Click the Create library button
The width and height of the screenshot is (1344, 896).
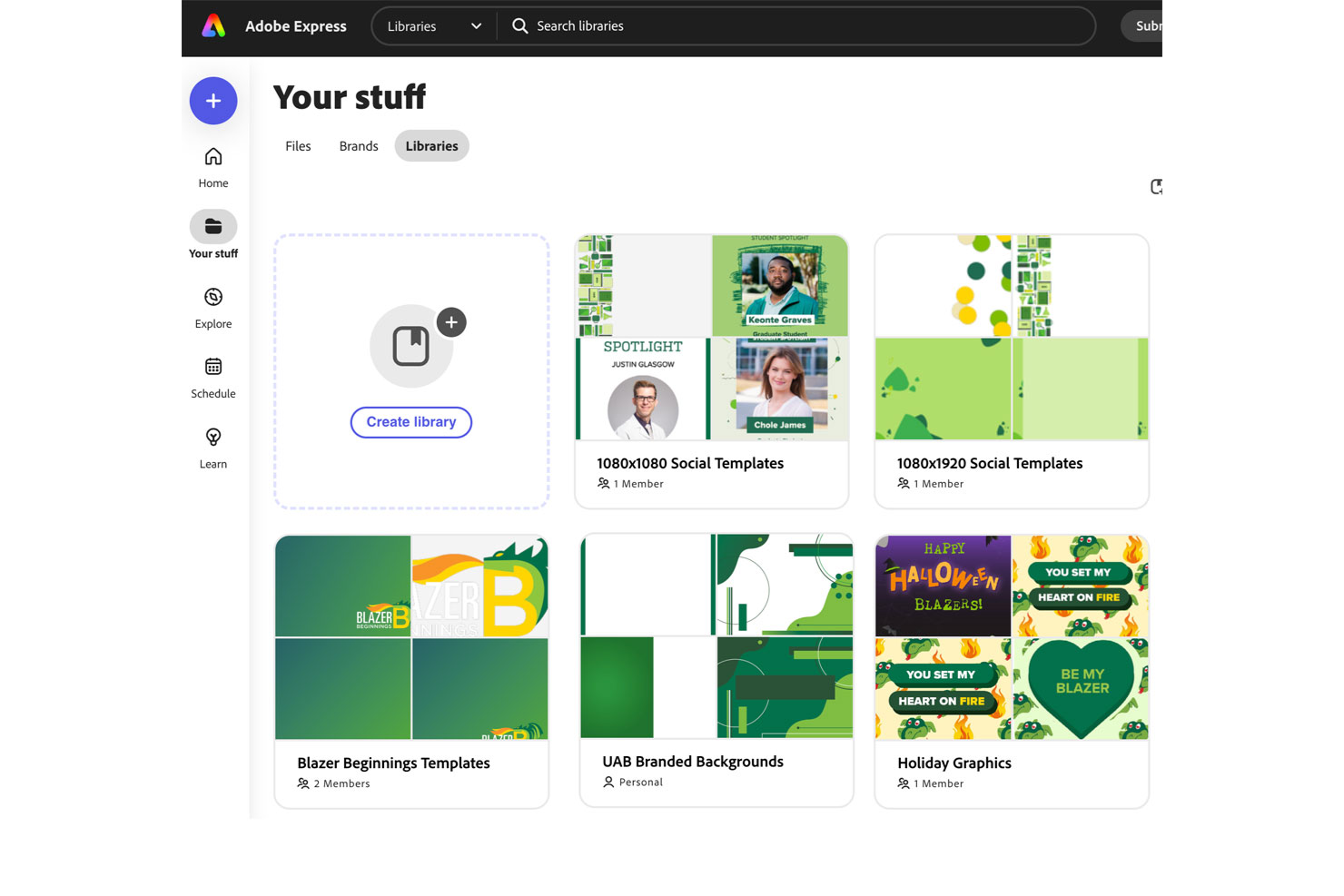(x=410, y=422)
